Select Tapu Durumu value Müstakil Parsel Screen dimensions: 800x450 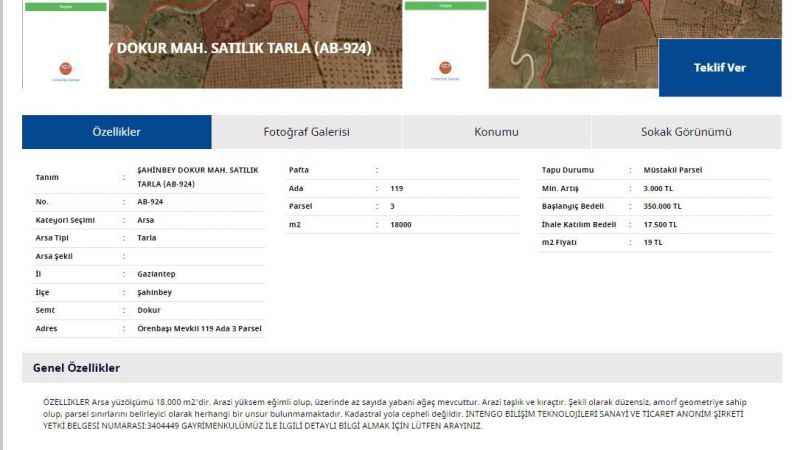pos(672,170)
